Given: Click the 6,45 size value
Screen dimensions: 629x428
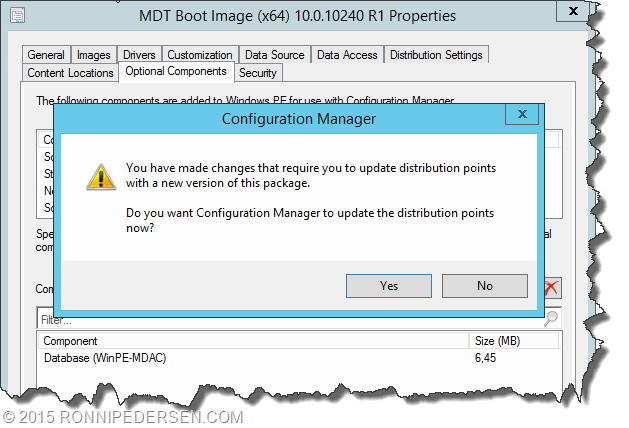Looking at the screenshot, I should click(x=485, y=358).
